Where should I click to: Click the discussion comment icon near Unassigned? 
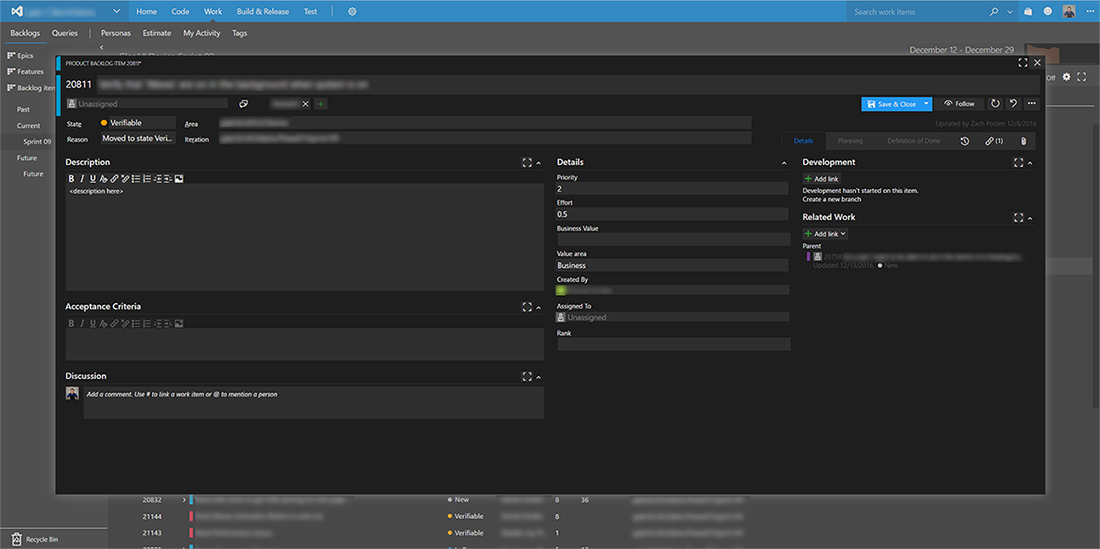click(243, 104)
